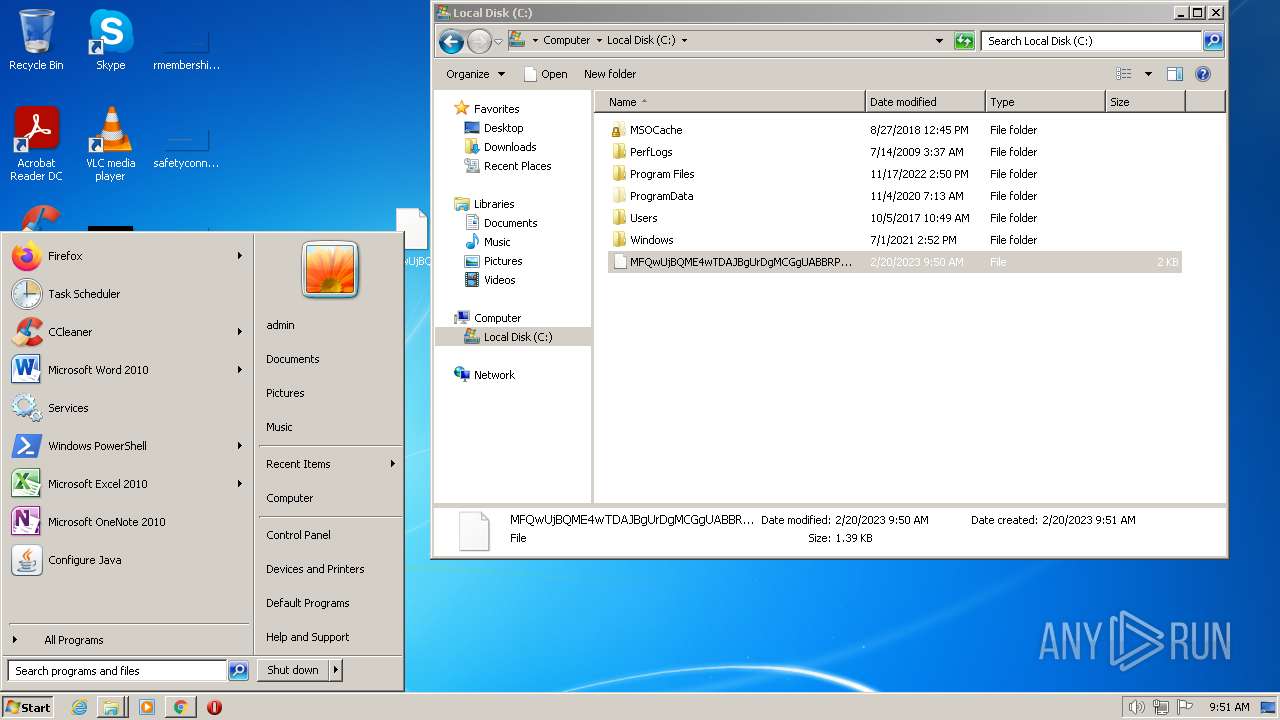Click the Explorer Back arrow button
The width and height of the screenshot is (1280, 720).
point(451,41)
